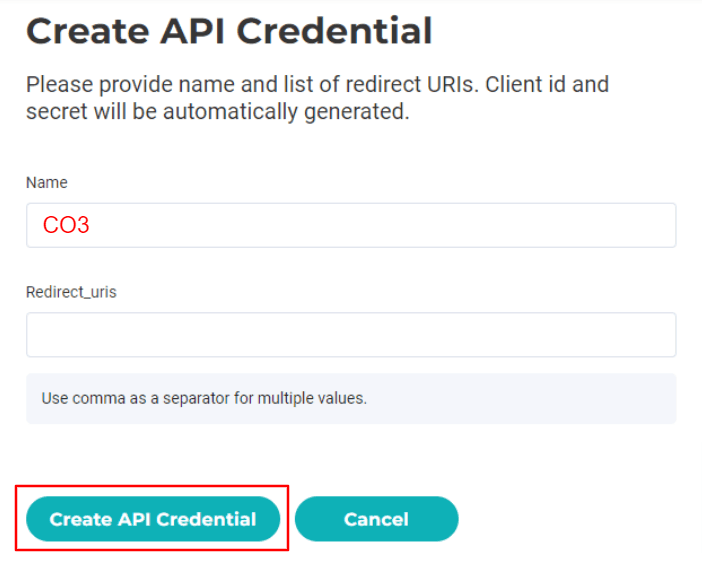Click the 'Redirect_uris' field label

click(71, 292)
